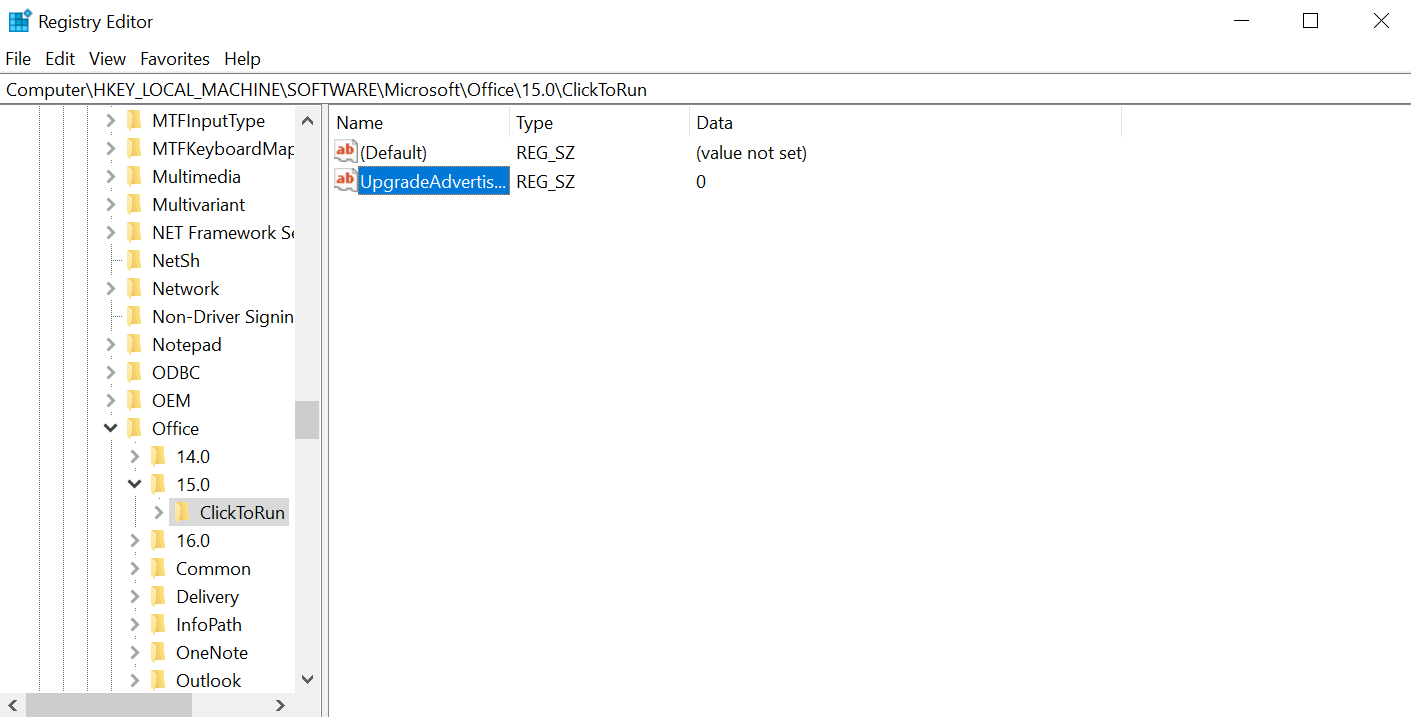This screenshot has width=1411, height=717.
Task: Click the 16.0 folder icon
Action: [x=158, y=541]
